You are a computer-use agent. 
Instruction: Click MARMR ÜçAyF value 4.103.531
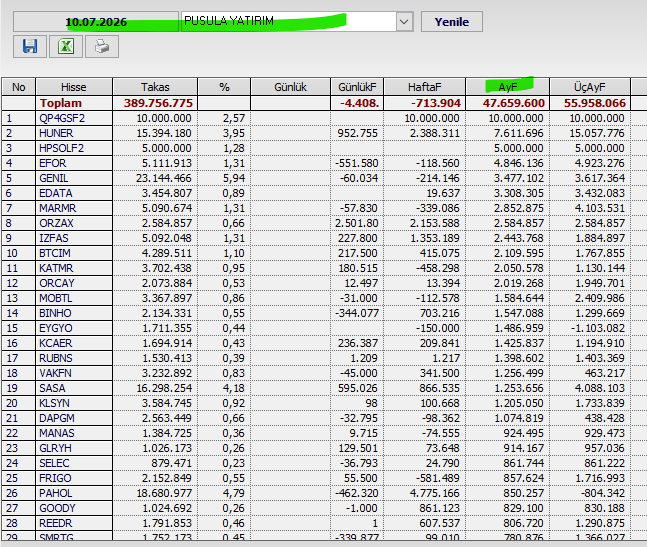click(600, 208)
